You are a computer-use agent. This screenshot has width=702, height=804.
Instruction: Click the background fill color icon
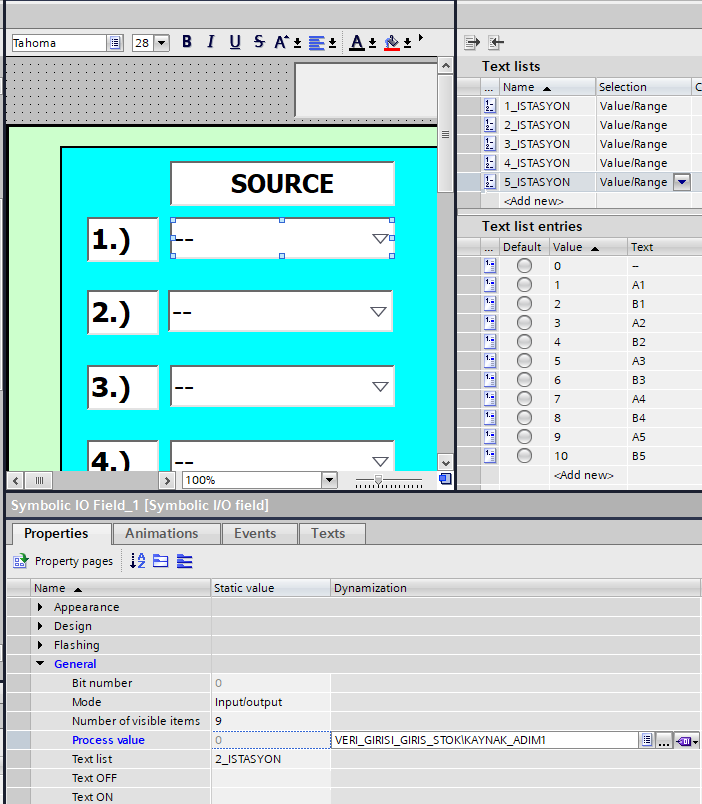pos(392,43)
